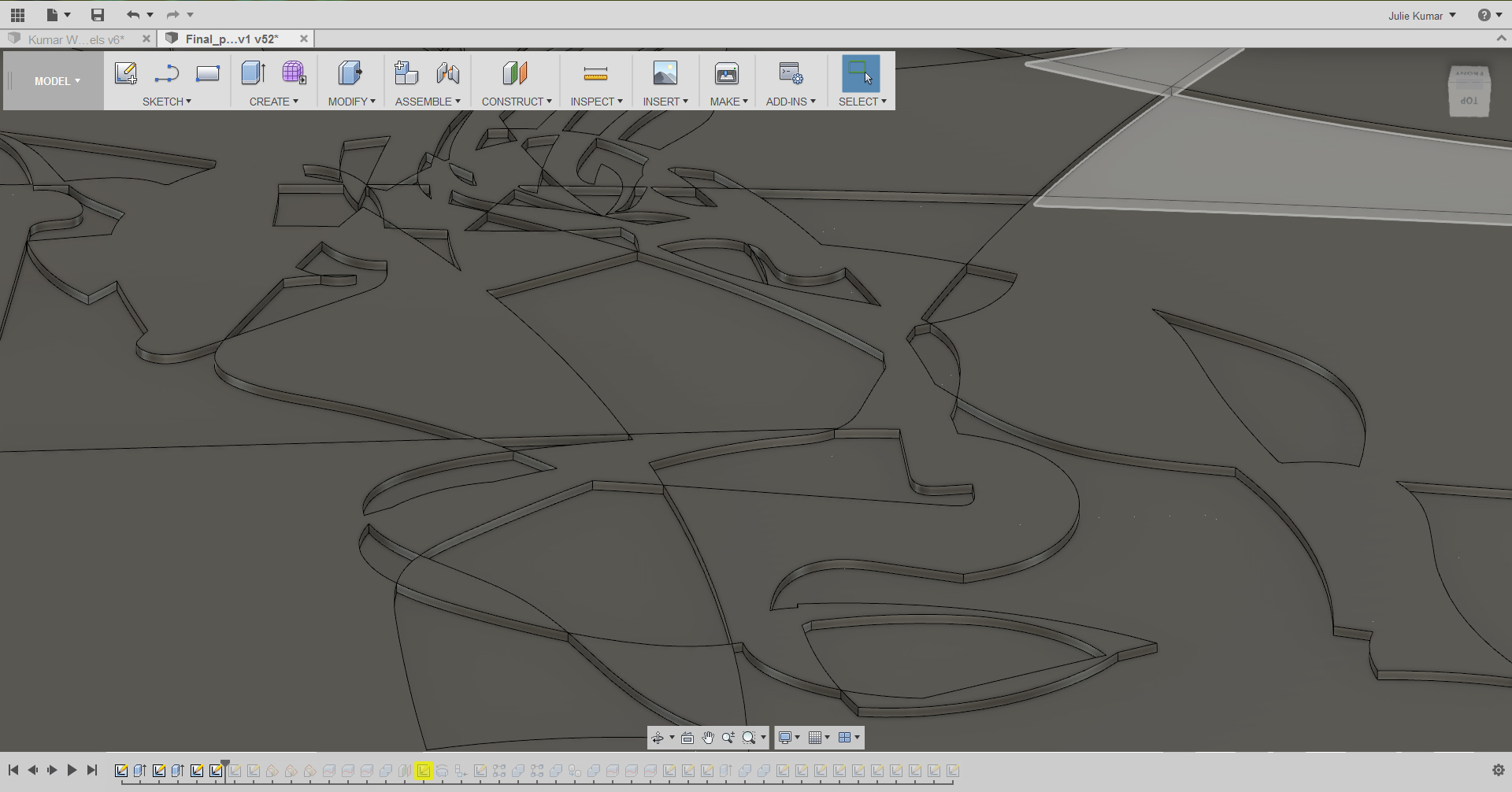Image resolution: width=1512 pixels, height=792 pixels.
Task: Open the data panel grid icon
Action: pos(17,15)
